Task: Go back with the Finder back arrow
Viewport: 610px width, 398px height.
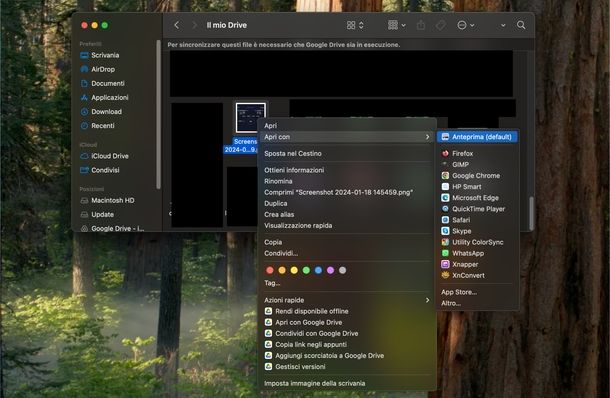Action: click(177, 25)
